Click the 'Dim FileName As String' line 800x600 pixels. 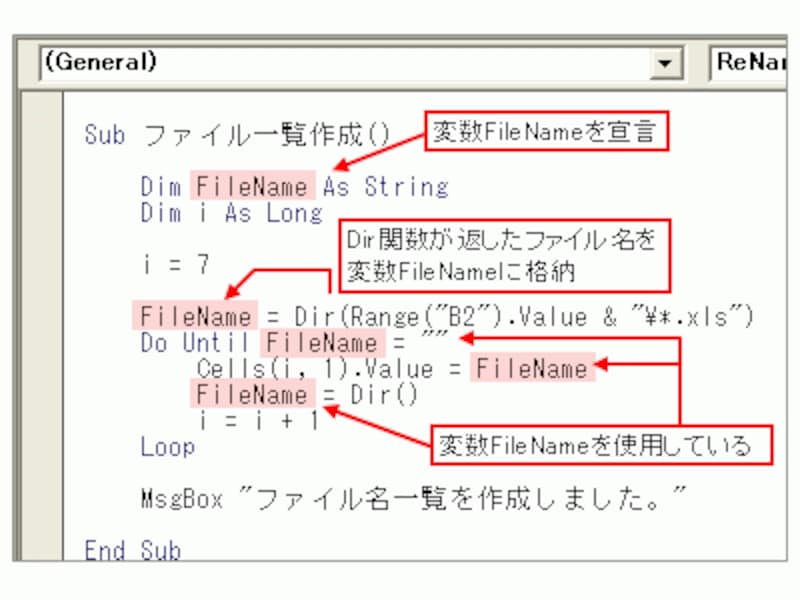point(294,186)
